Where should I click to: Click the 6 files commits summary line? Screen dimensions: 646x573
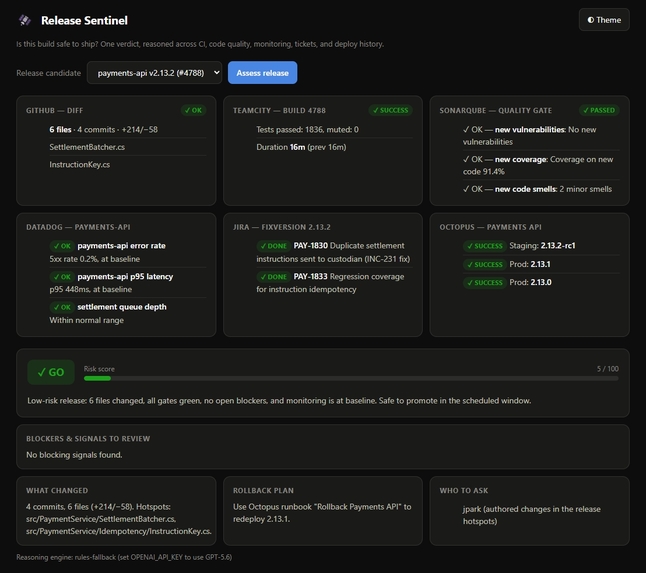[103, 130]
